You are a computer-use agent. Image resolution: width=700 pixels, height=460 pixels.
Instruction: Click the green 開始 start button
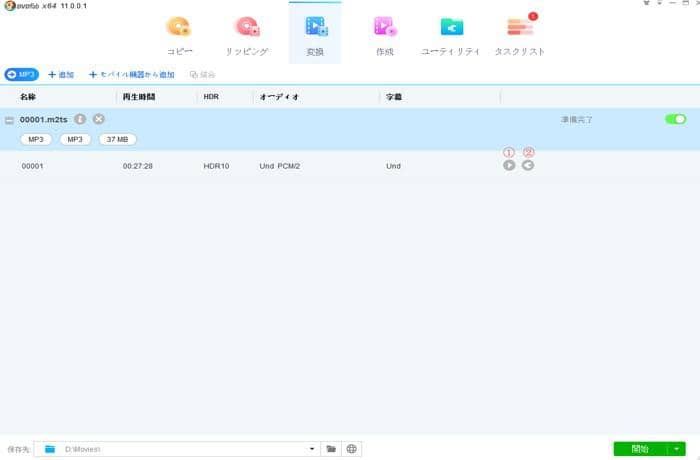(x=640, y=449)
